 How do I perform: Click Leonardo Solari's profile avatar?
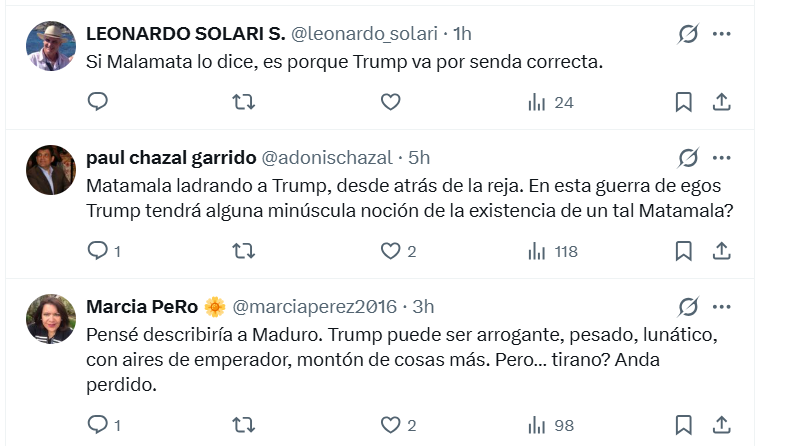50,46
